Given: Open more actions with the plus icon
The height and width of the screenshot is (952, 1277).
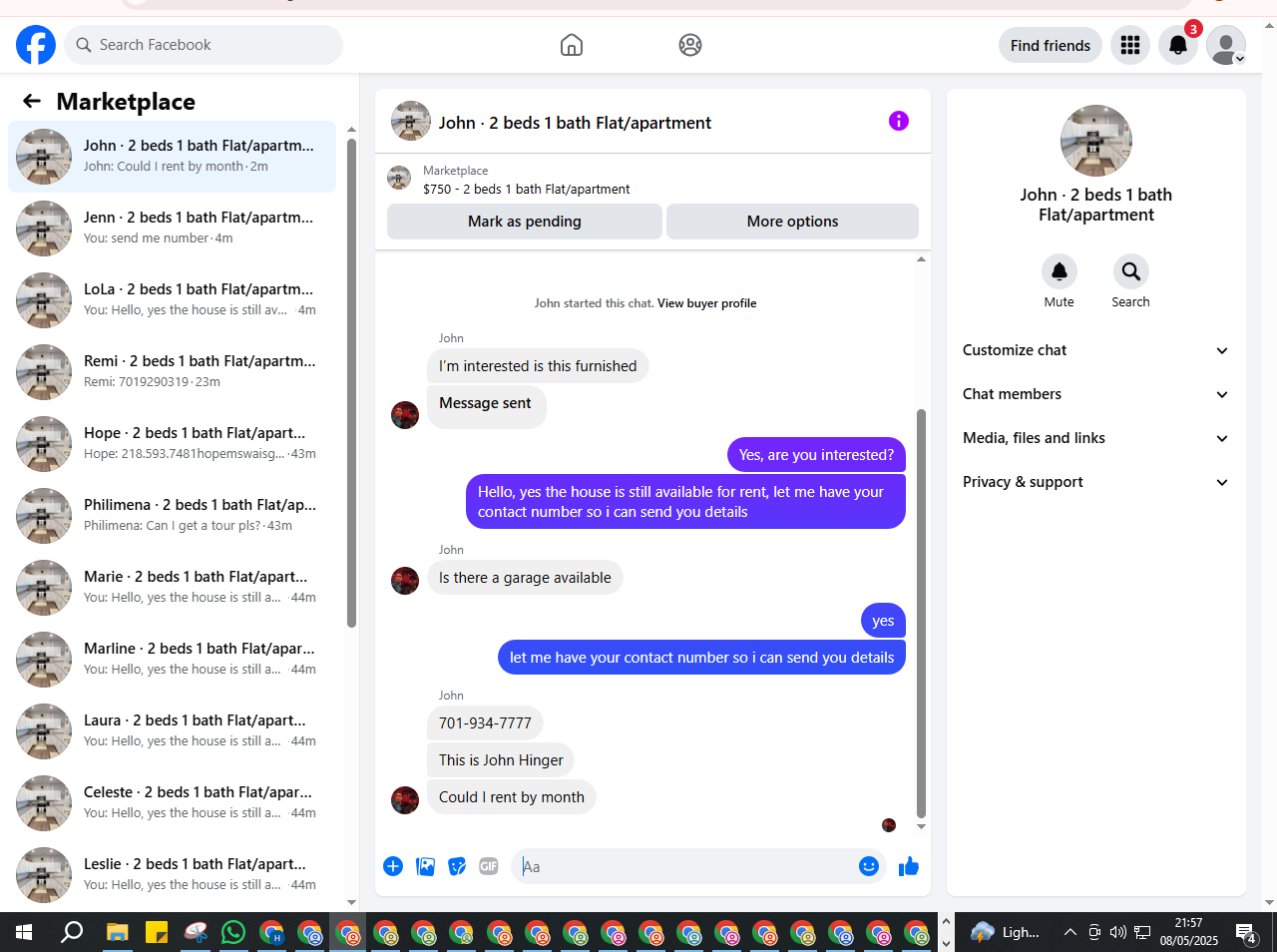Looking at the screenshot, I should (393, 866).
